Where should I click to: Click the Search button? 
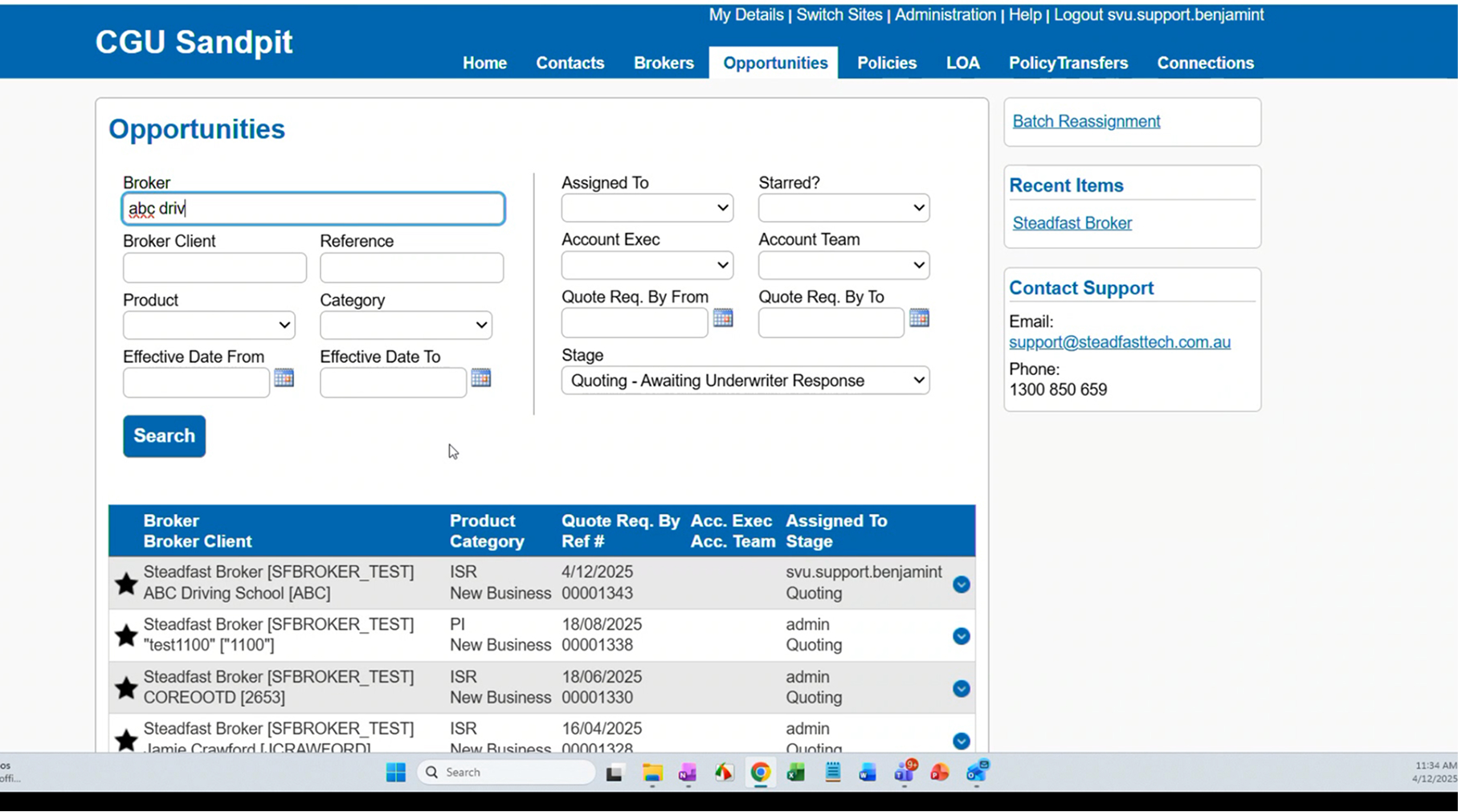[164, 436]
